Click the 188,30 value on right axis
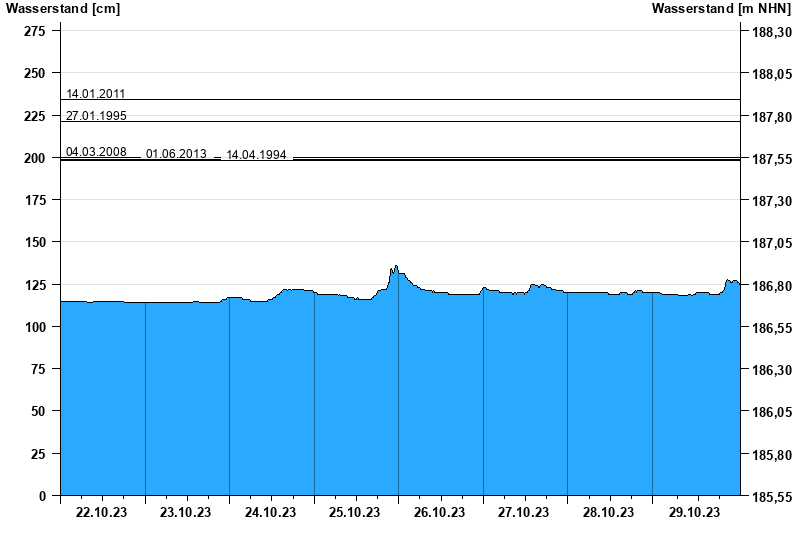 point(767,32)
